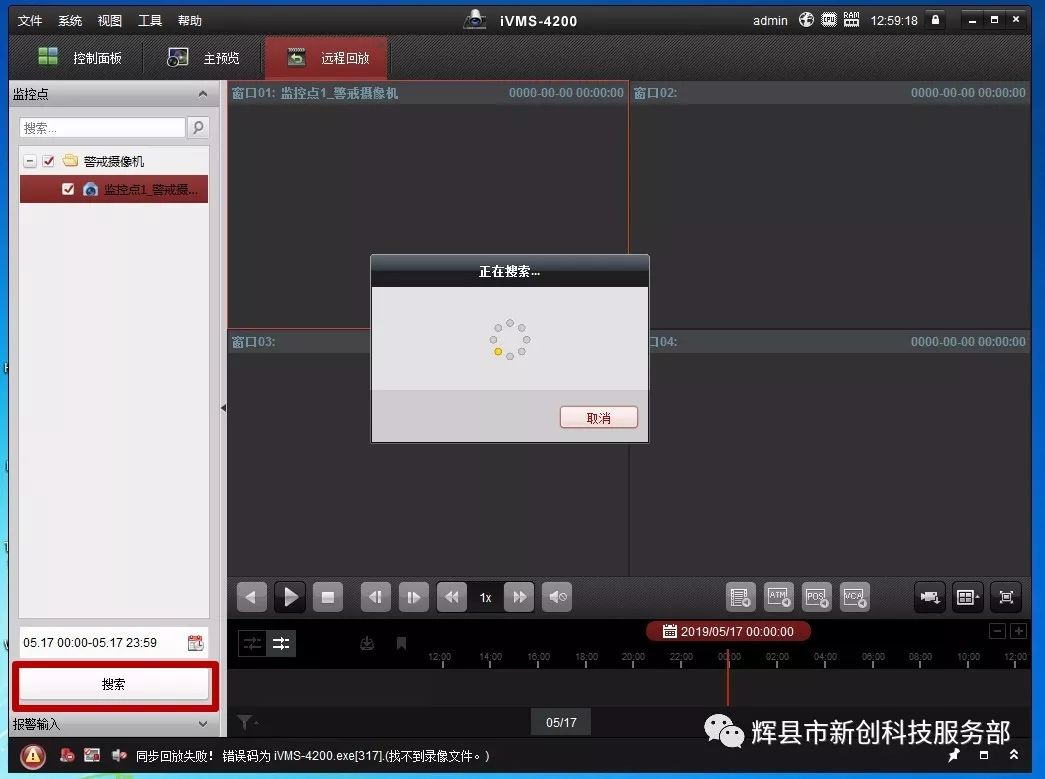Collapse the 警戒摄像机 tree node
This screenshot has width=1045, height=779.
[x=30, y=161]
